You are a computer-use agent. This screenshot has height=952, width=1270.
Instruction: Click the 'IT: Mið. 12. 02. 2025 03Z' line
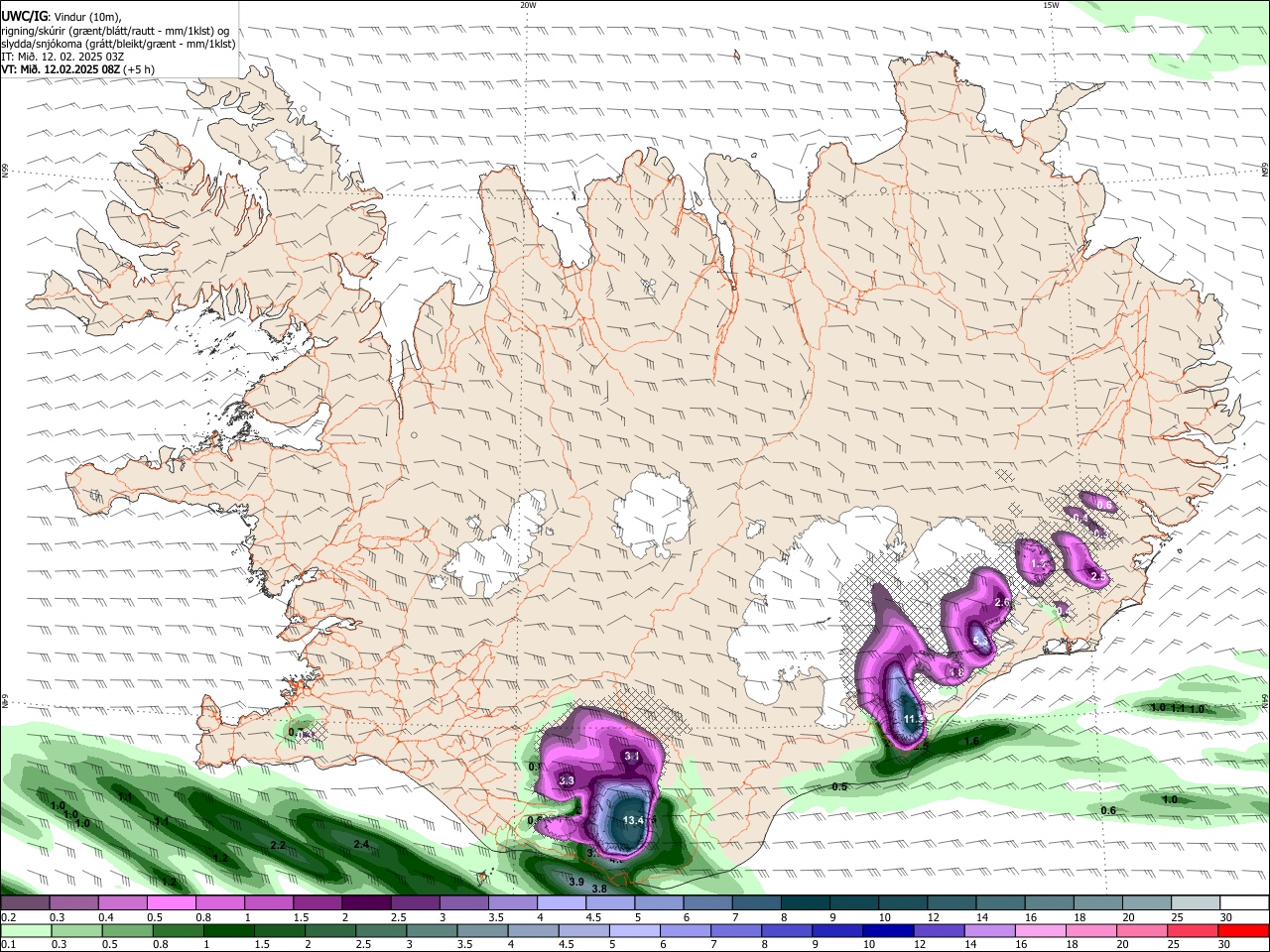tap(62, 57)
